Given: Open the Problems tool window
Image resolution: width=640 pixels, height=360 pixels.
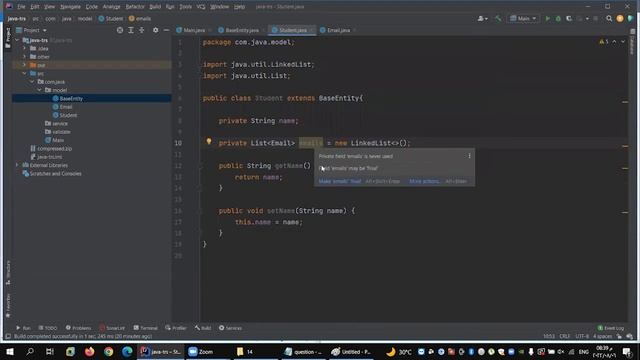Looking at the screenshot, I should point(78,328).
